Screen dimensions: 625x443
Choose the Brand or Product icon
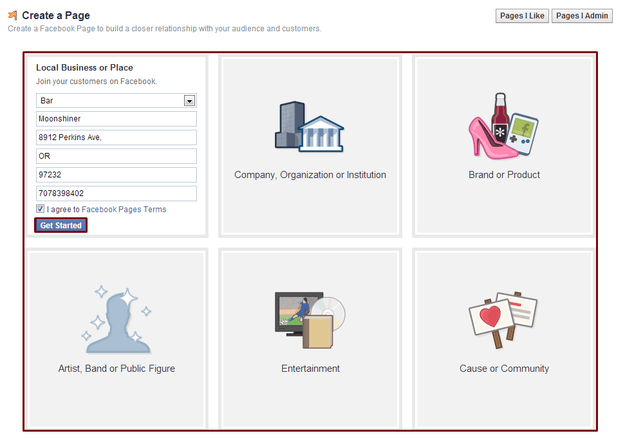(503, 126)
